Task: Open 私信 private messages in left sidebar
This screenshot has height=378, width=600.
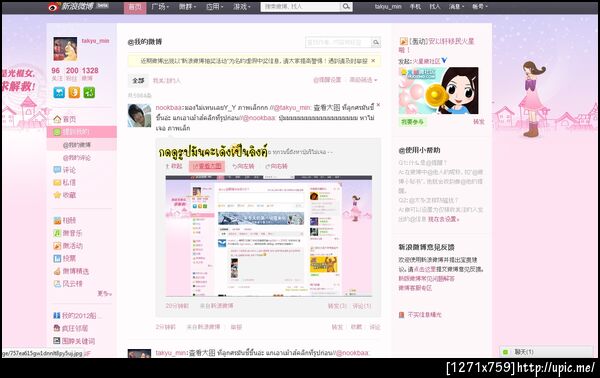Action: point(64,182)
